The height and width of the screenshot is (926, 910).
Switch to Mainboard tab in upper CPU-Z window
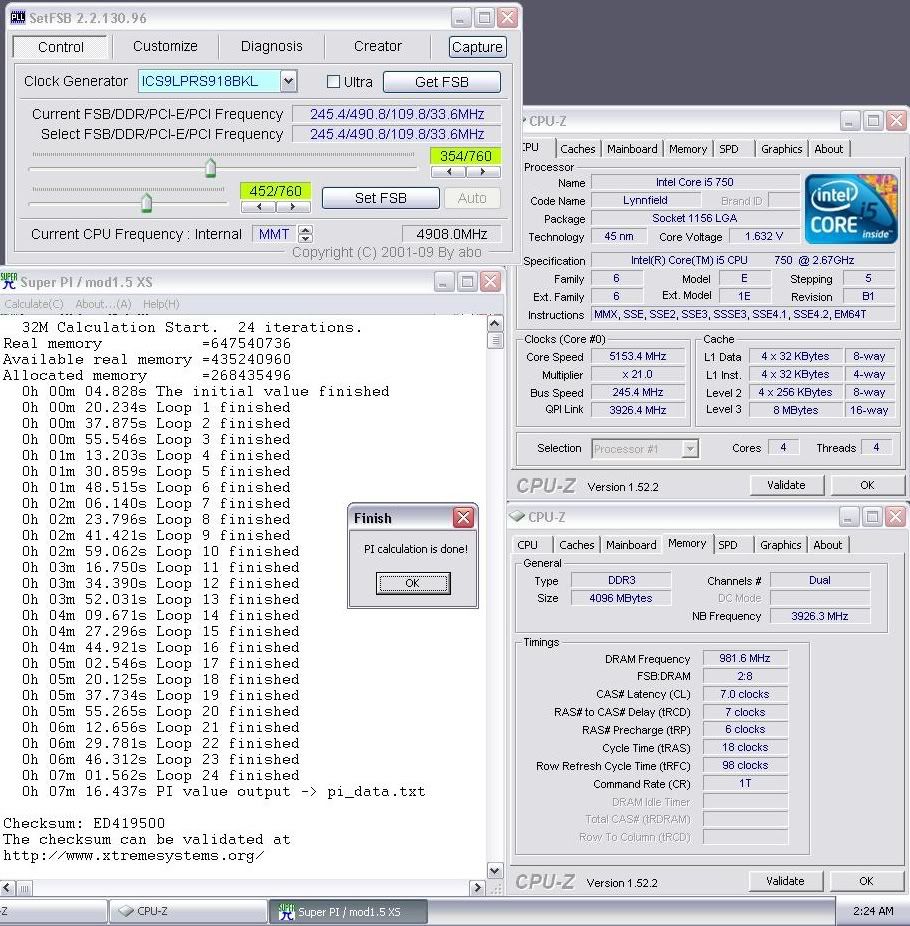[x=632, y=149]
